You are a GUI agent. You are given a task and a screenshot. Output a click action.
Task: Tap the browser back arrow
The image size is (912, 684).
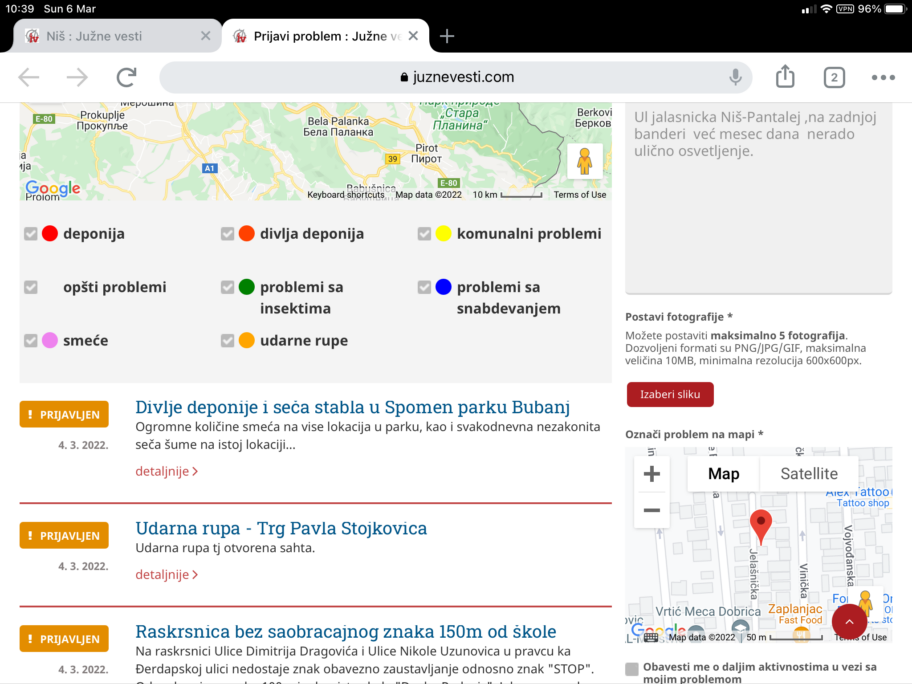coord(29,77)
